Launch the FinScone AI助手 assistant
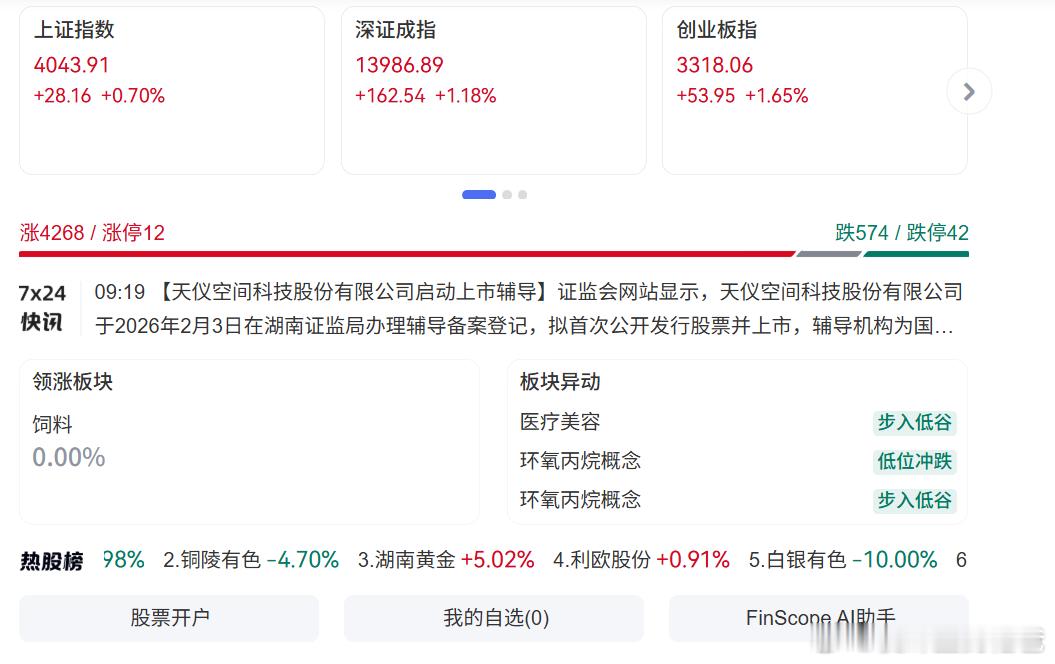 click(818, 618)
